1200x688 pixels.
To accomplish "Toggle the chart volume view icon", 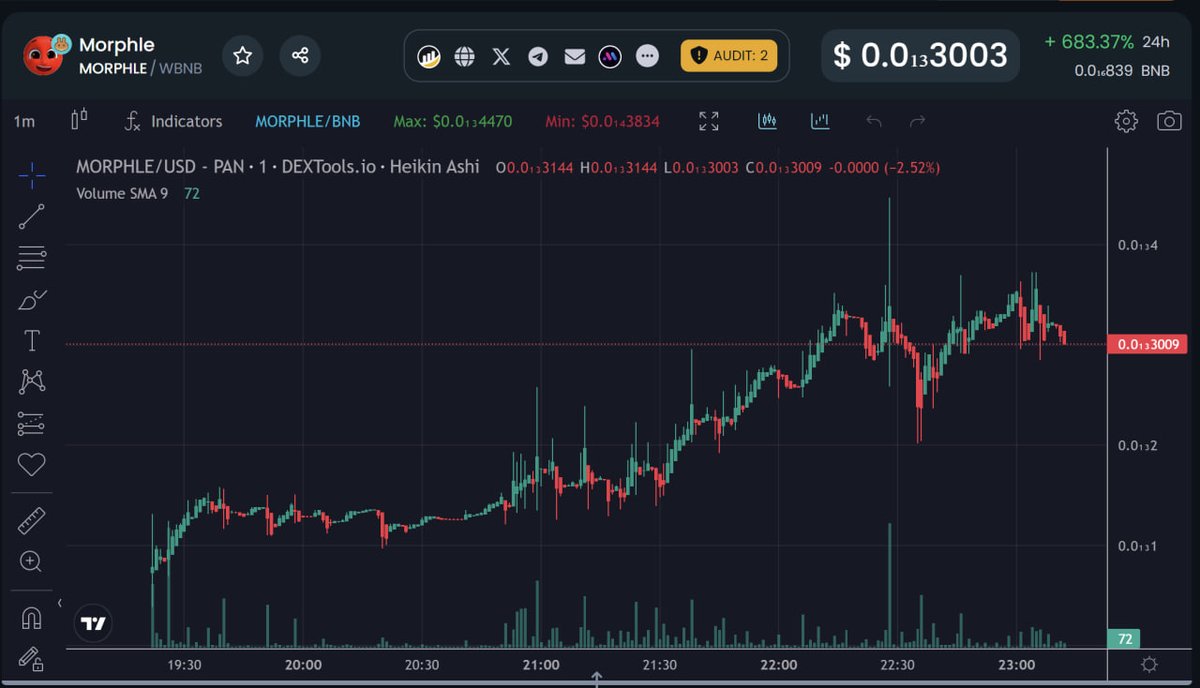I will point(820,121).
